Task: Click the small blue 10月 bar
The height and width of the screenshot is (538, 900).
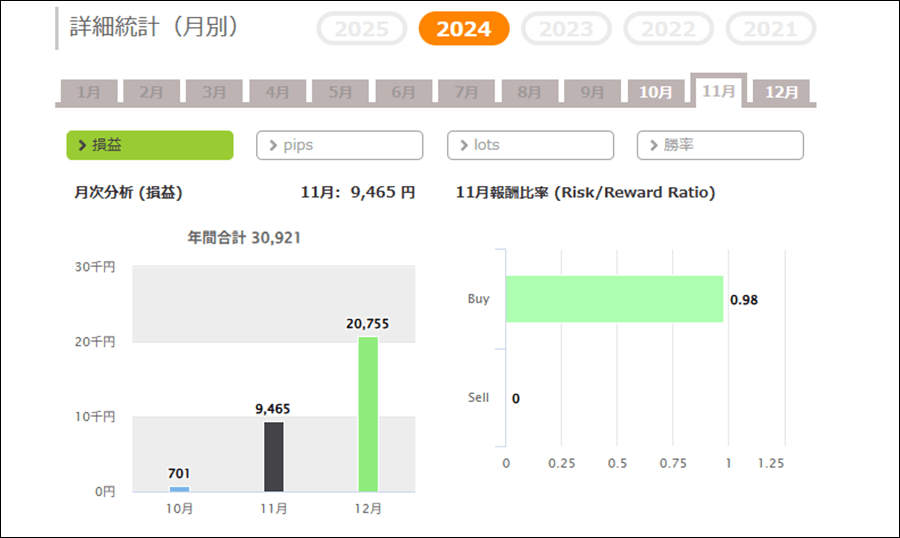Action: click(179, 489)
